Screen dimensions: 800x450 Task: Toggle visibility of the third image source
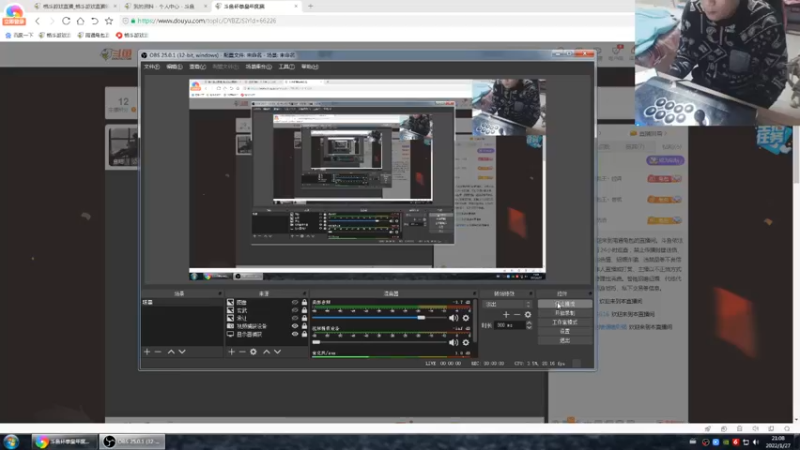(x=294, y=318)
